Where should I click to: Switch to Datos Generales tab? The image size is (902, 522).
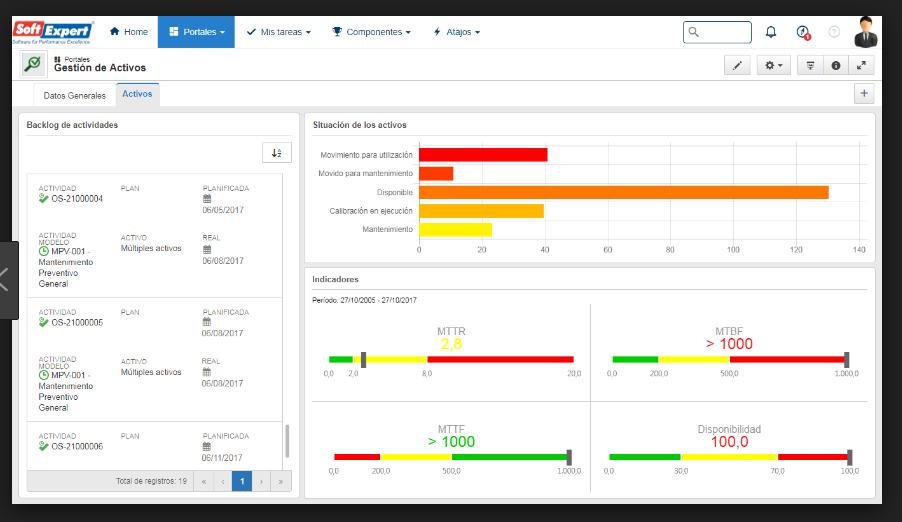tap(74, 96)
